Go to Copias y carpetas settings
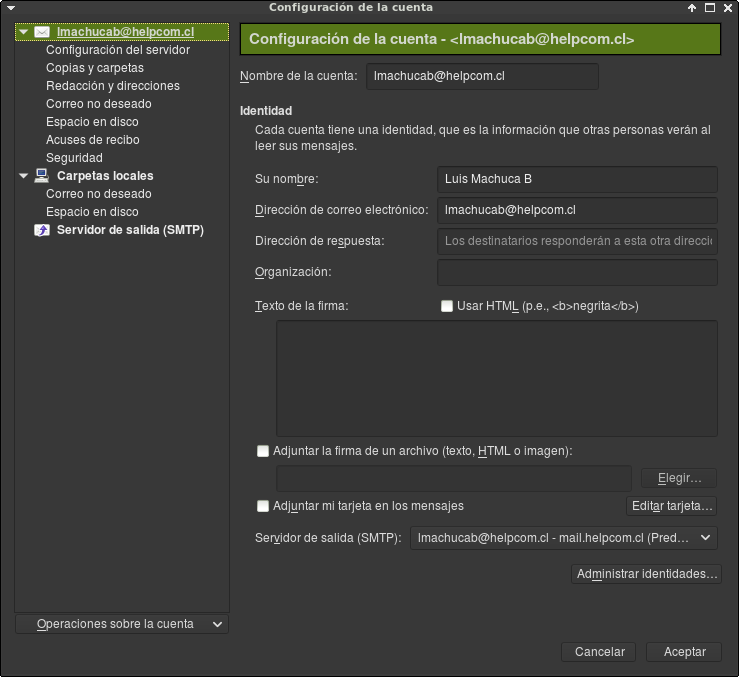Viewport: 739px width, 677px height. coord(95,68)
